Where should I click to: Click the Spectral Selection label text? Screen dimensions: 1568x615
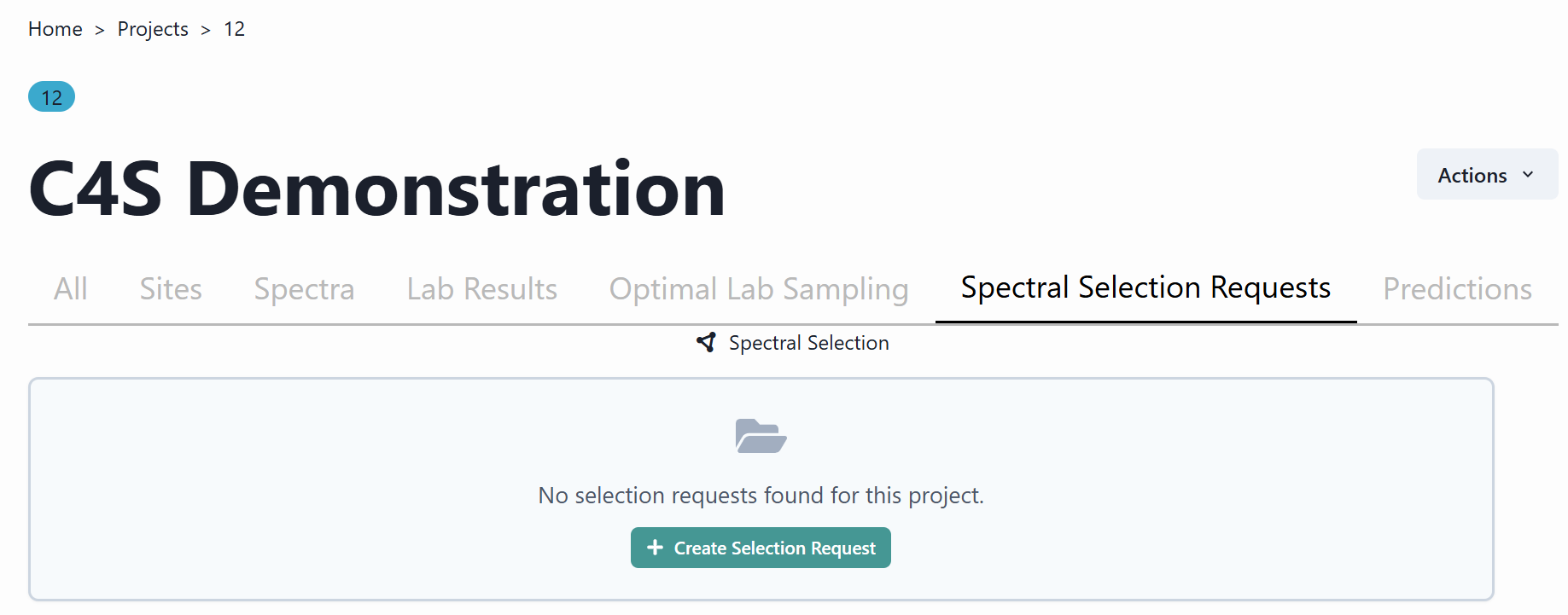(x=808, y=343)
